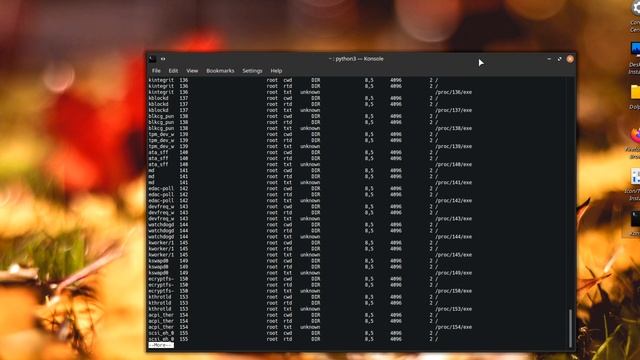Open the Edit menu
This screenshot has height=360, width=640.
point(173,71)
